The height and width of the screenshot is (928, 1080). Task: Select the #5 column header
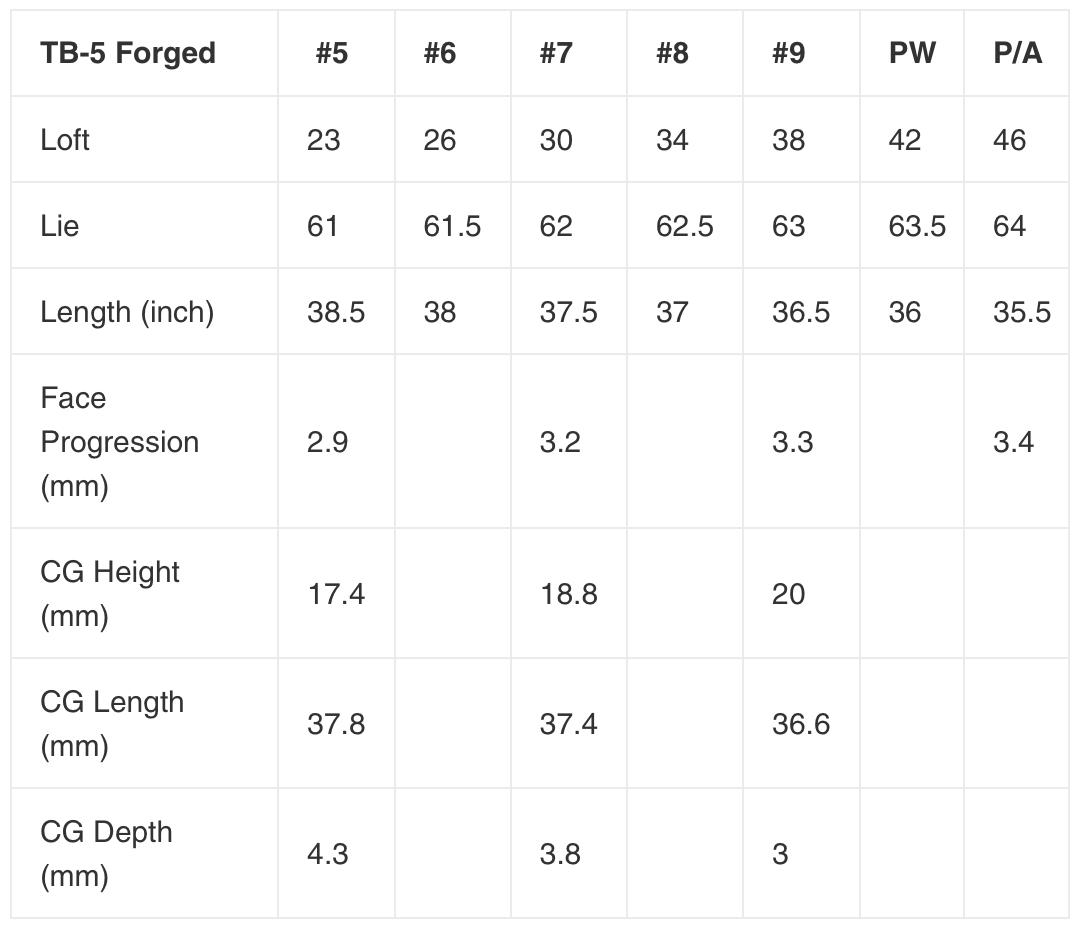(332, 53)
